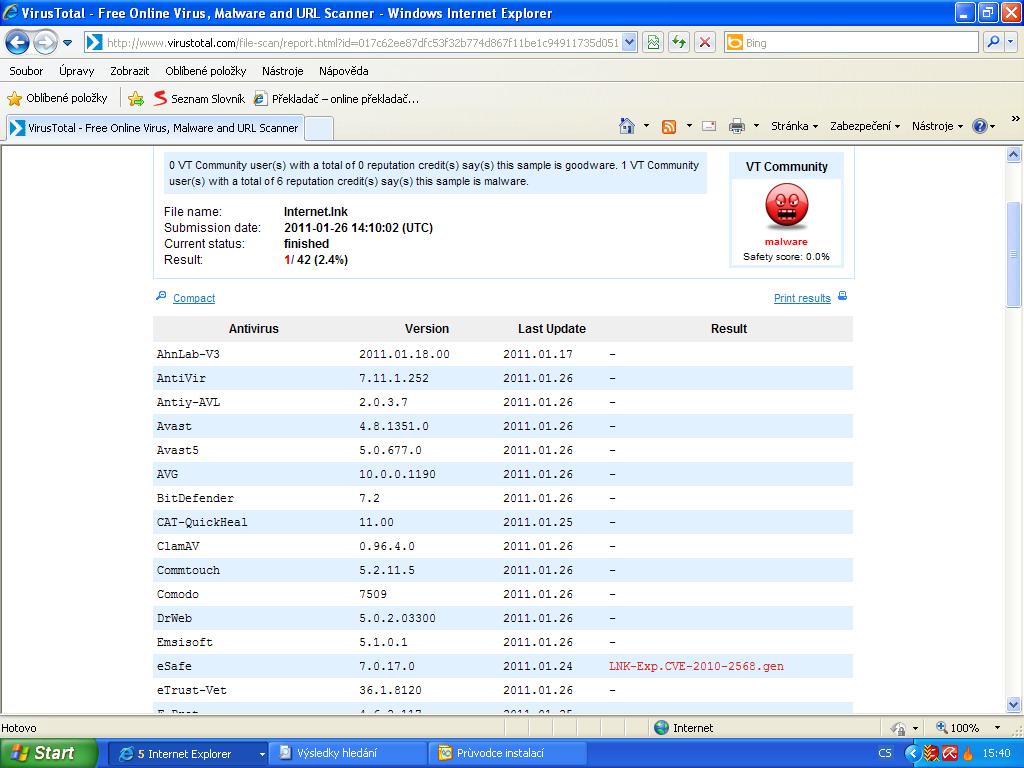Click the compatibility view icon
1024x768 pixels.
653,42
